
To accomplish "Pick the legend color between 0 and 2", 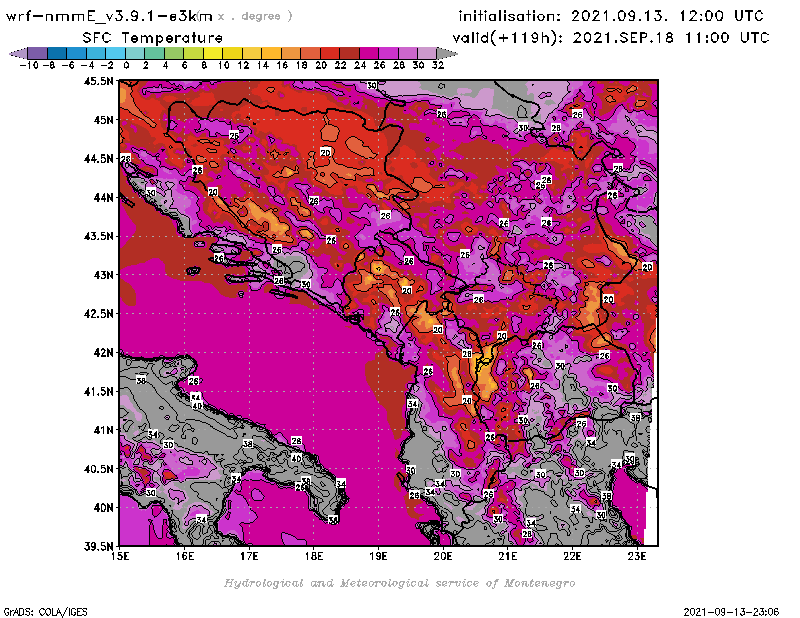I will coord(135,53).
